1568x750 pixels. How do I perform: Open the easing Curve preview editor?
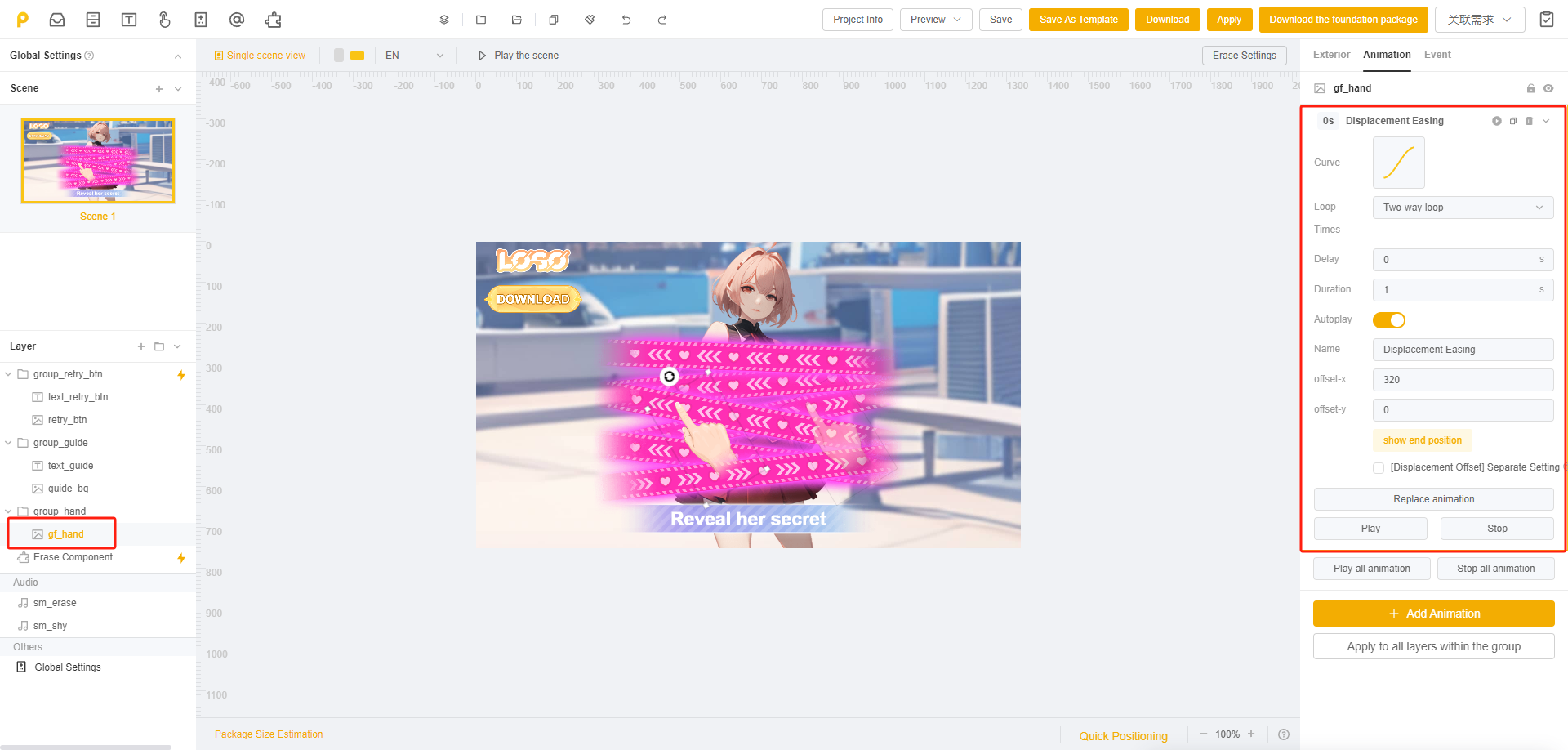click(x=1398, y=163)
